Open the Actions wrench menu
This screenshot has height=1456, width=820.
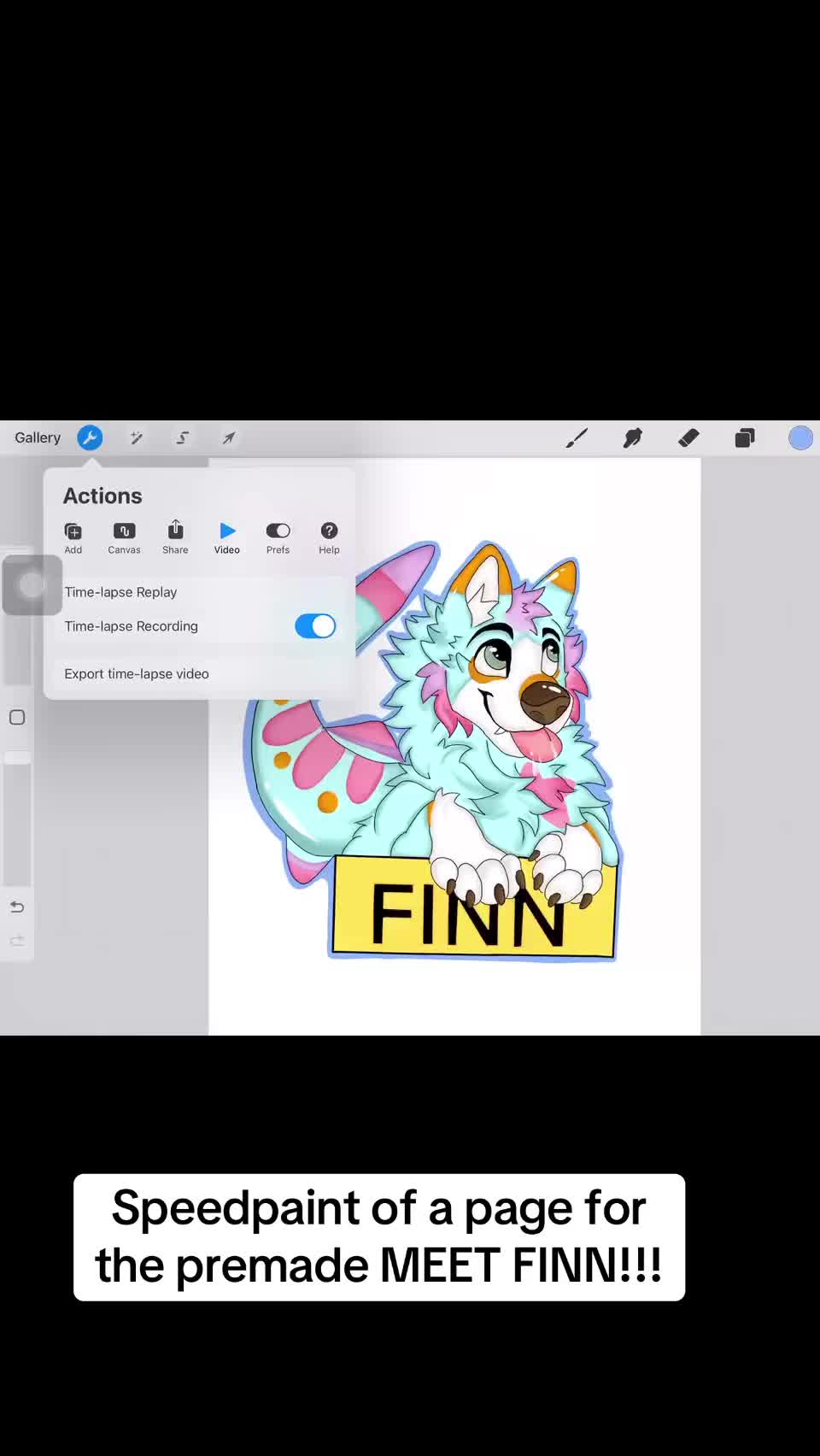(x=90, y=437)
